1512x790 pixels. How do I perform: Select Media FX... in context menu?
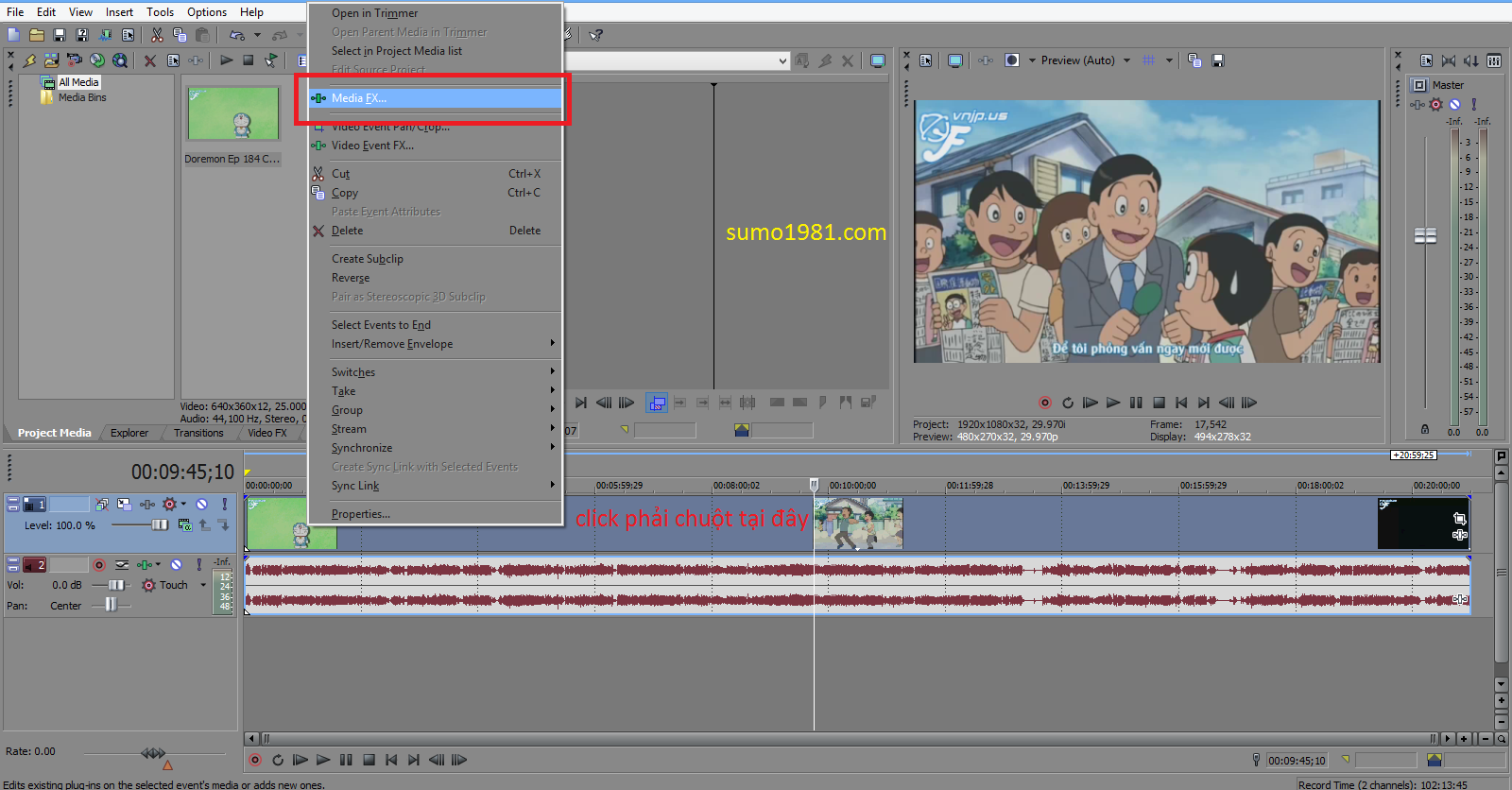[436, 98]
